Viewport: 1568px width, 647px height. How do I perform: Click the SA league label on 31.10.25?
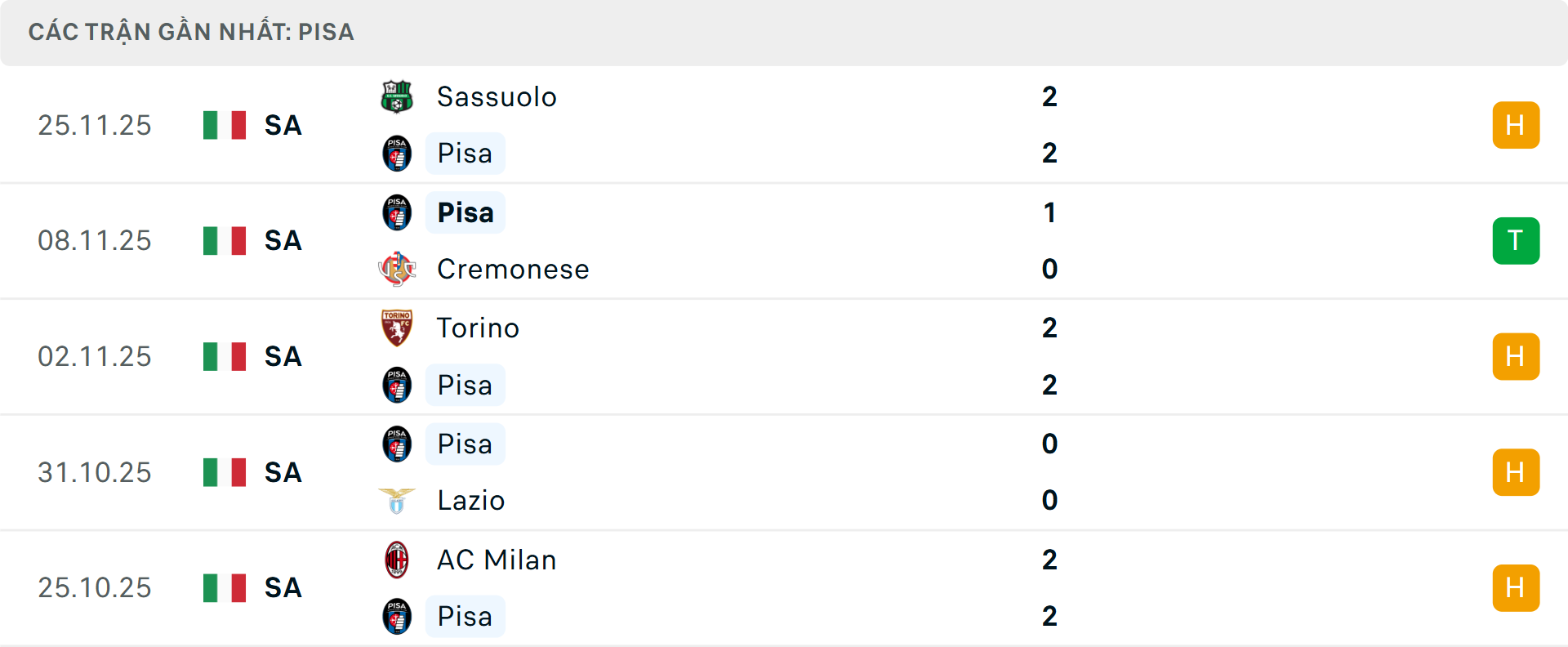coord(283,473)
